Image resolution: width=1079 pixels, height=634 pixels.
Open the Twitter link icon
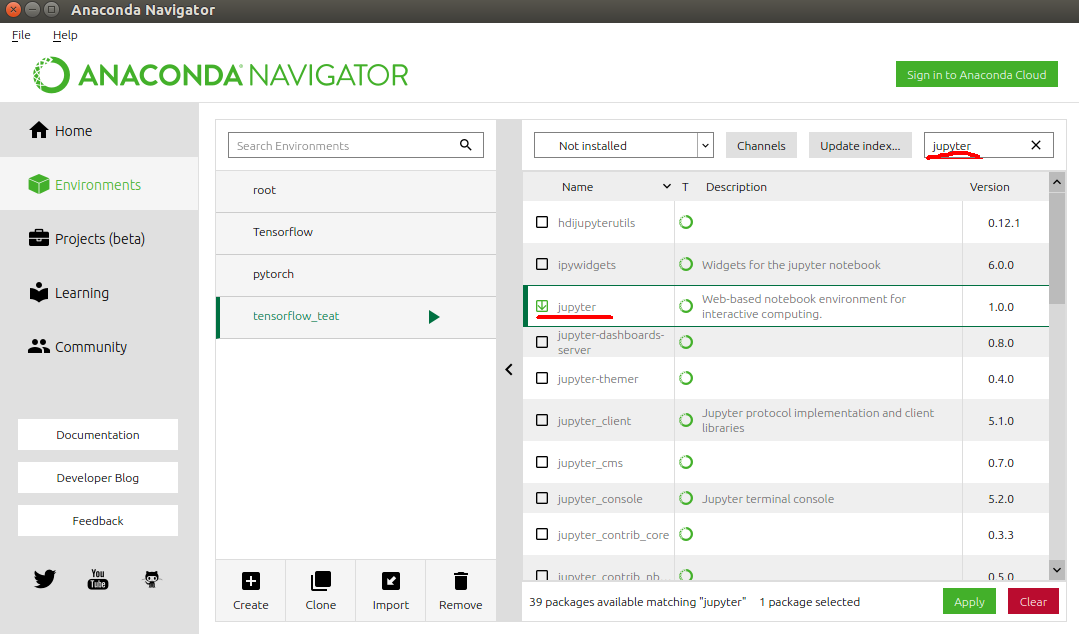(45, 579)
